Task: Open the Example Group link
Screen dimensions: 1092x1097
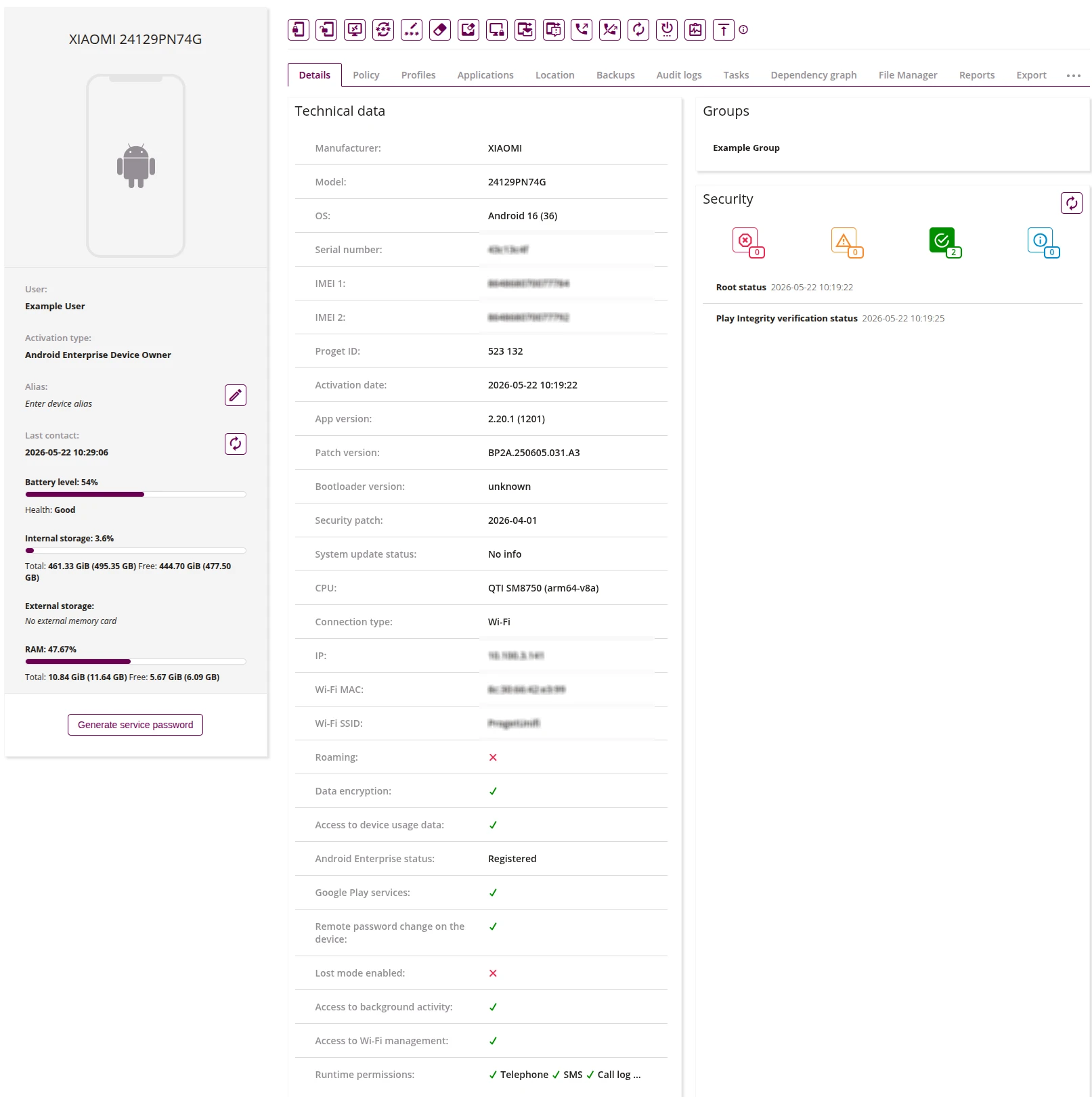Action: pos(746,148)
